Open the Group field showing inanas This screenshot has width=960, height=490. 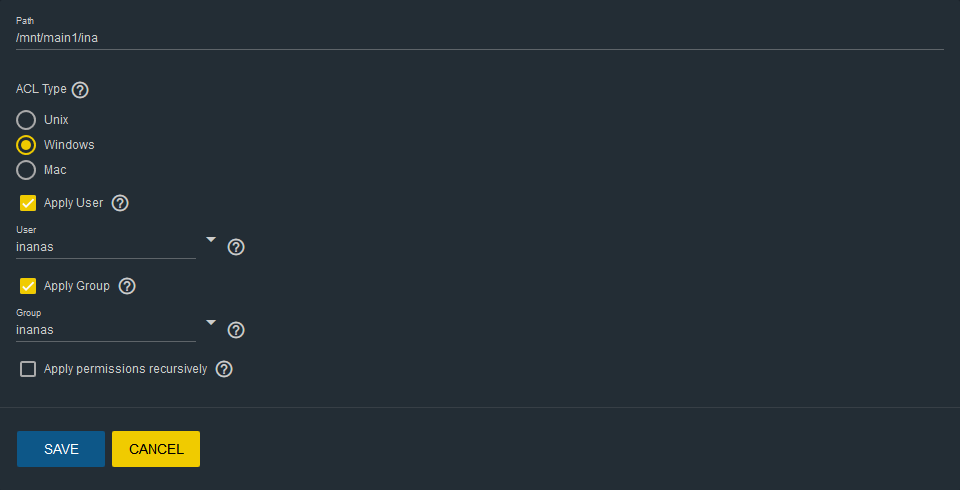click(106, 330)
